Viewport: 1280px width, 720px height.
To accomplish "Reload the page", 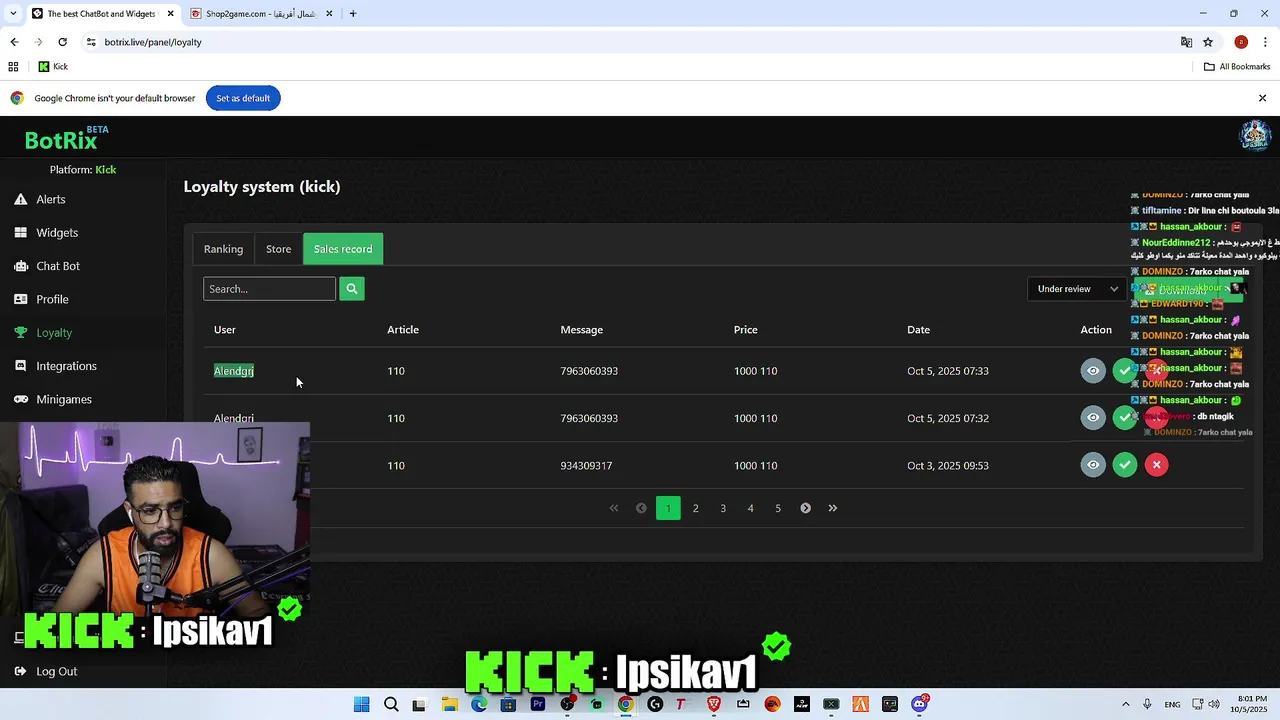I will pyautogui.click(x=62, y=42).
